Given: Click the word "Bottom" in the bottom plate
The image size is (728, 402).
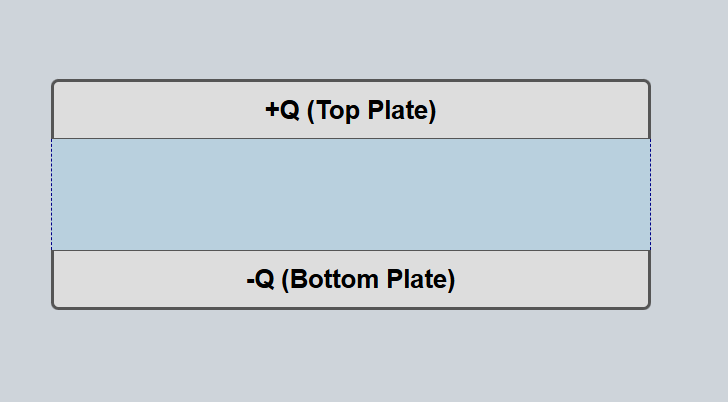Looking at the screenshot, I should (x=334, y=279).
